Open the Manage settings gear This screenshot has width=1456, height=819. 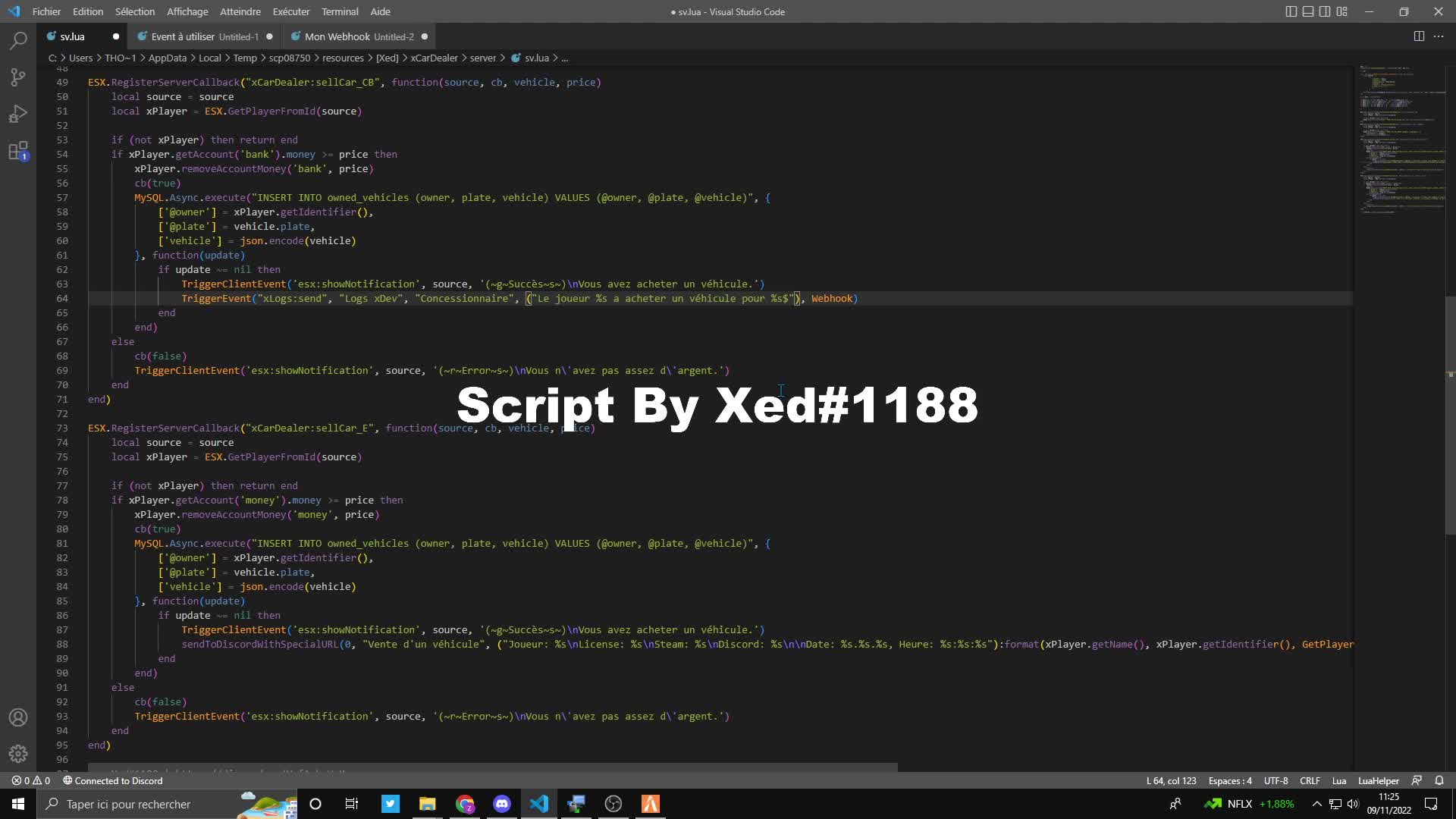[x=18, y=754]
